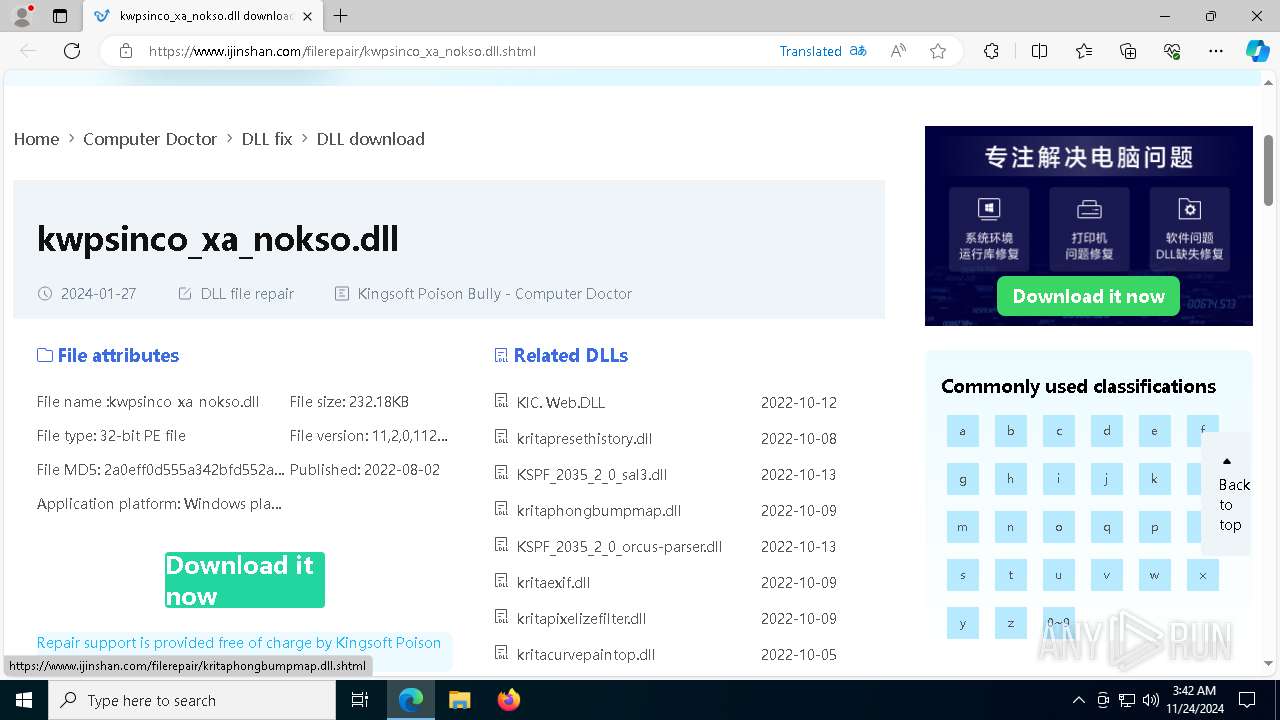
Task: Show translation options icon
Action: (858, 51)
